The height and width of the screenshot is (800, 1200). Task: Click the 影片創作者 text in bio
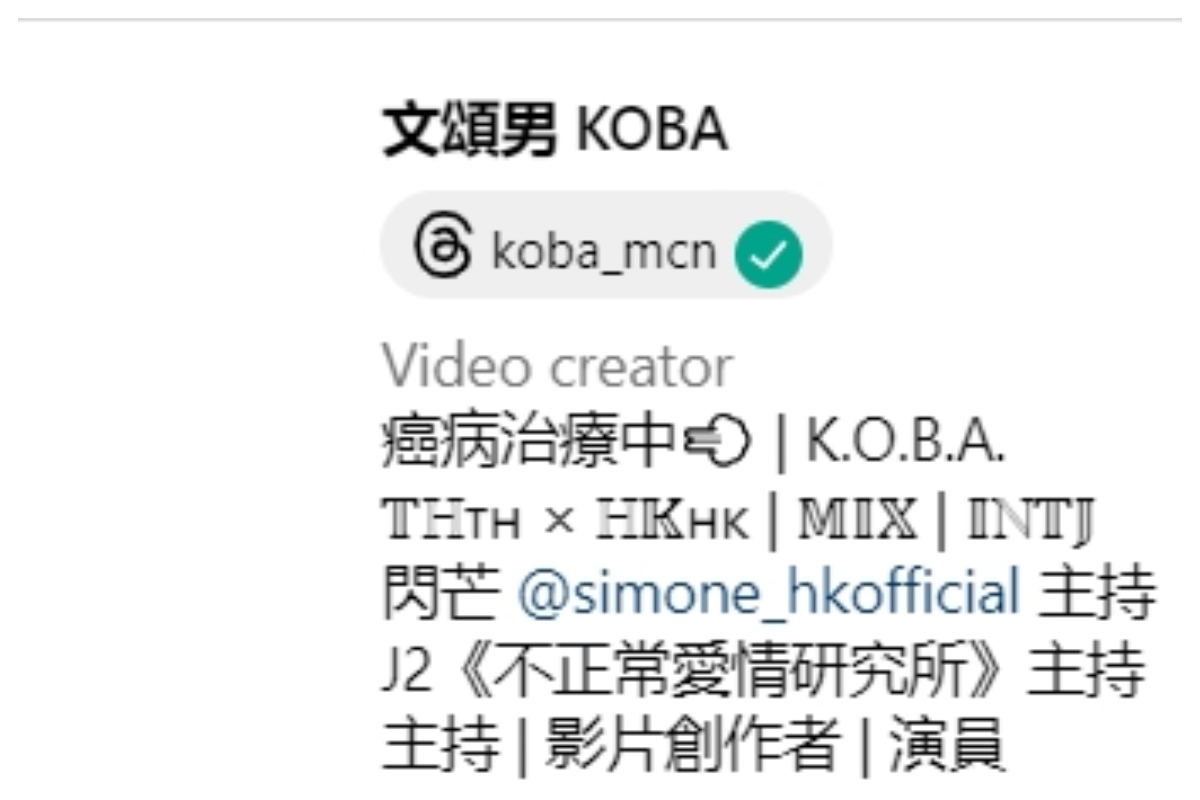(x=689, y=746)
